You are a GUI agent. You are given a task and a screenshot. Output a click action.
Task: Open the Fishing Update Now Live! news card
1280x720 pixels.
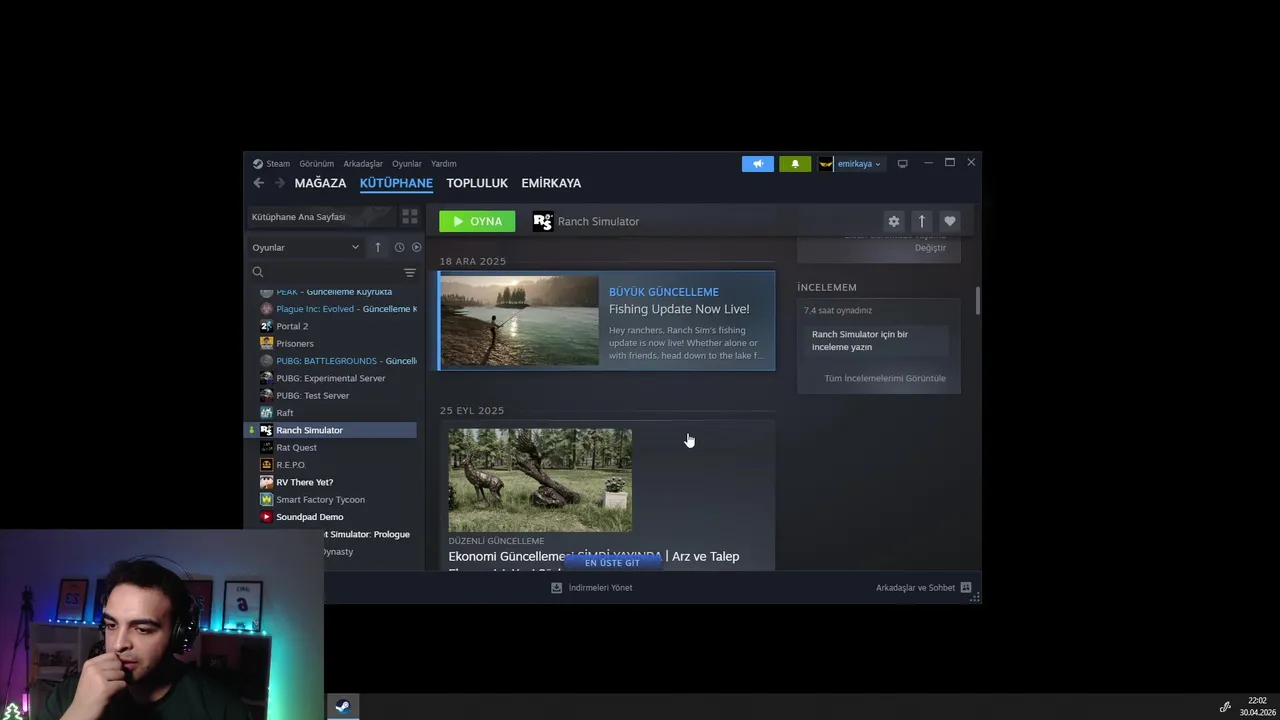tap(606, 320)
